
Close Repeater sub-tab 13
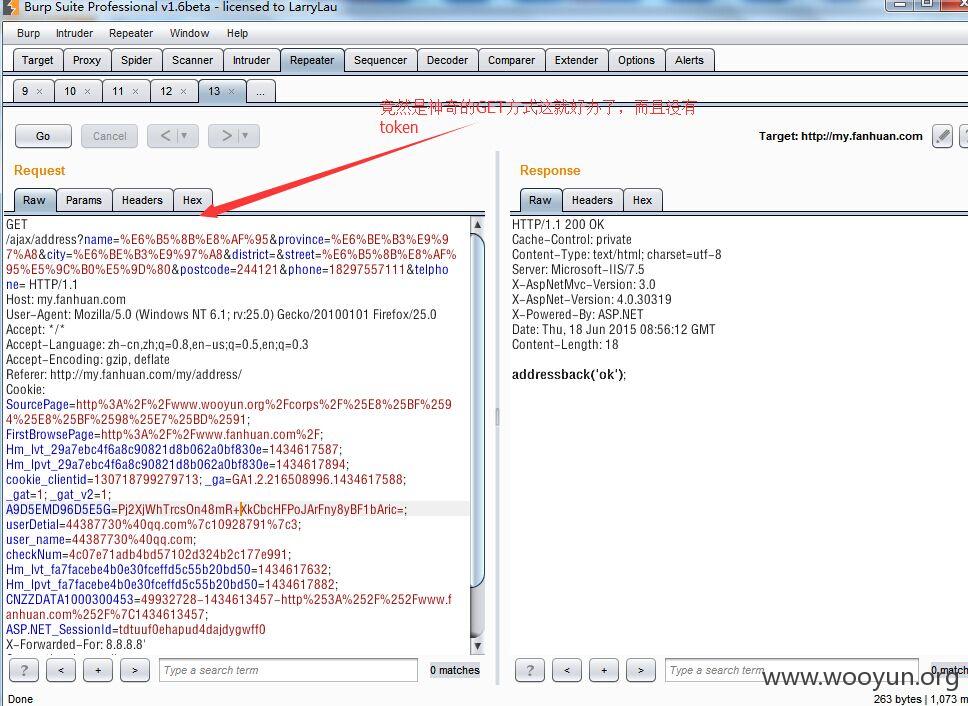click(232, 91)
